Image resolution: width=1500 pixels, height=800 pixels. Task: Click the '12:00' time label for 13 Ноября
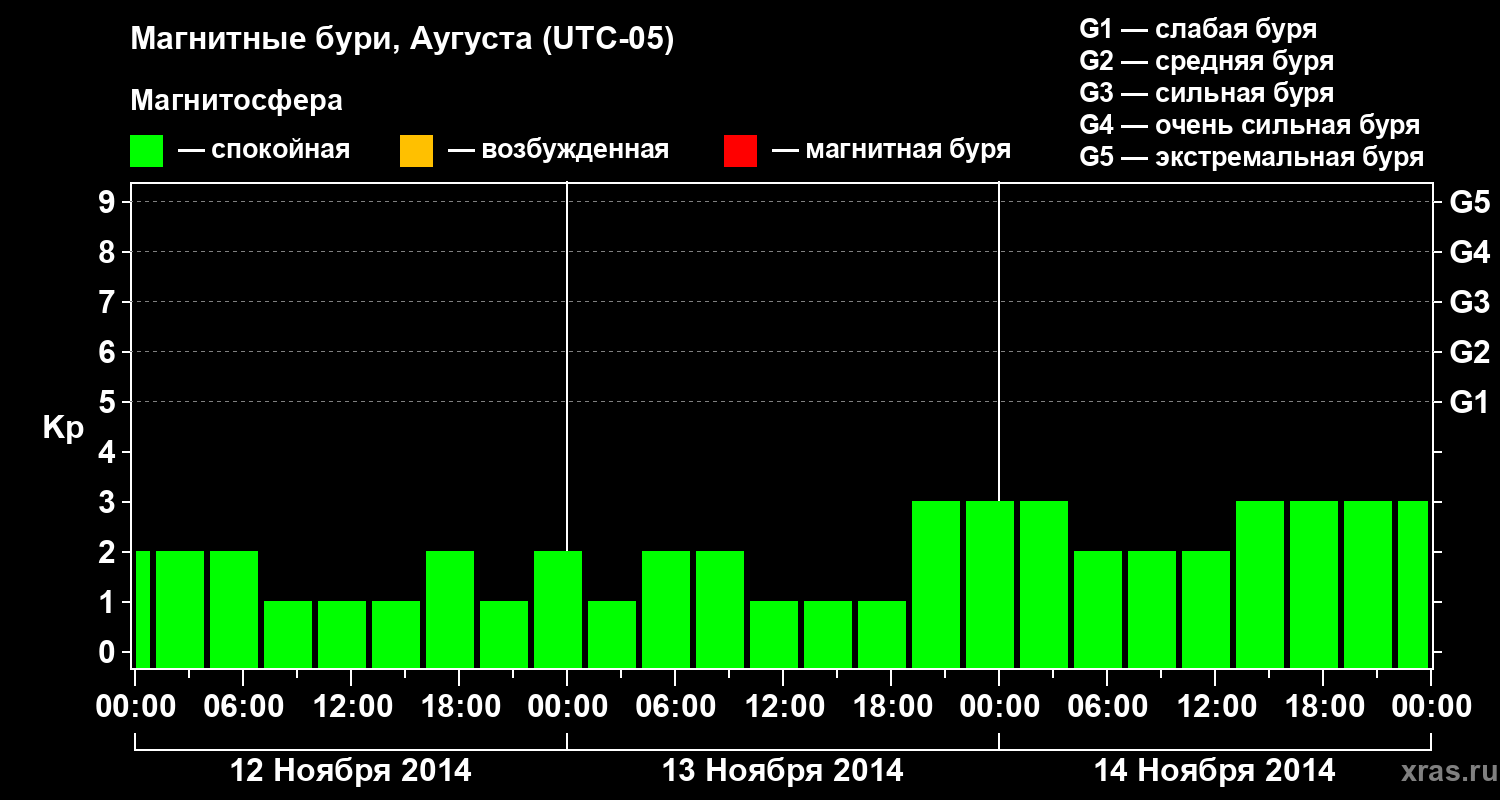coord(783,707)
